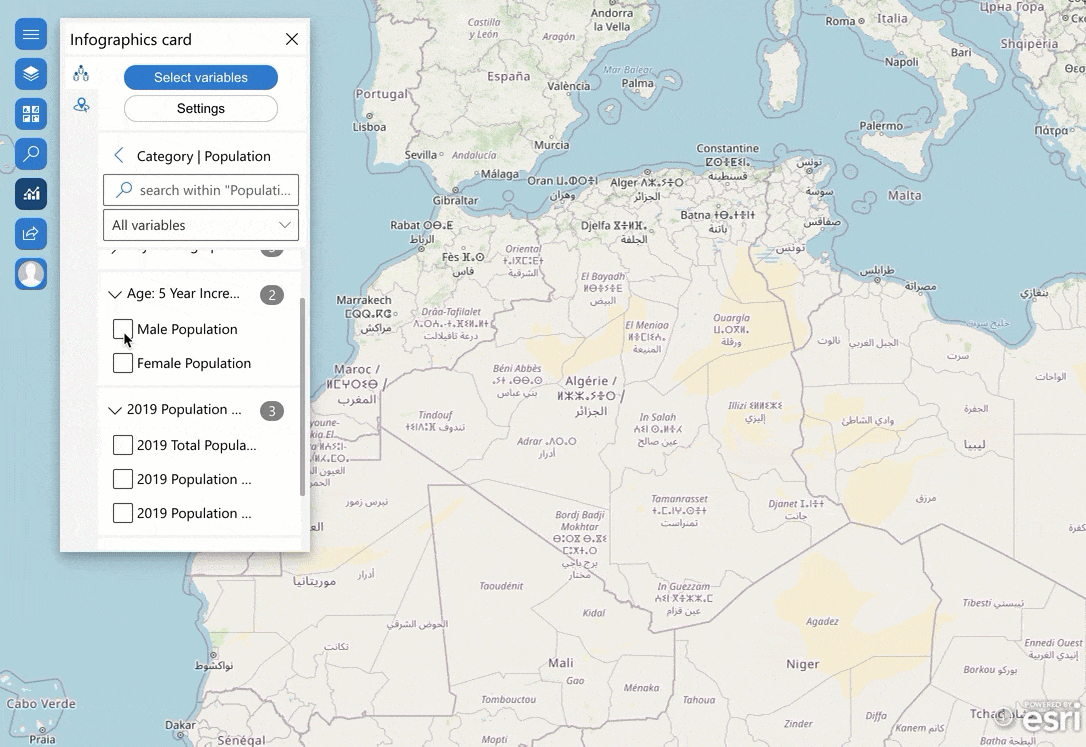Click the Marrakech label on the map
1086x747 pixels.
(x=364, y=300)
